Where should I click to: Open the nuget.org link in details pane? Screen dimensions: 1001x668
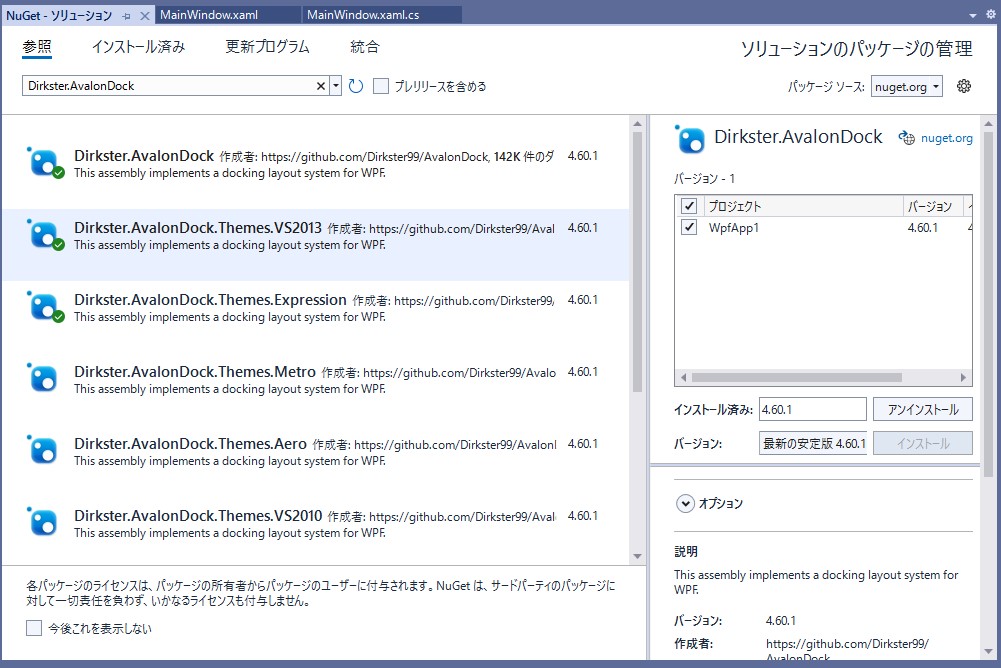point(947,138)
